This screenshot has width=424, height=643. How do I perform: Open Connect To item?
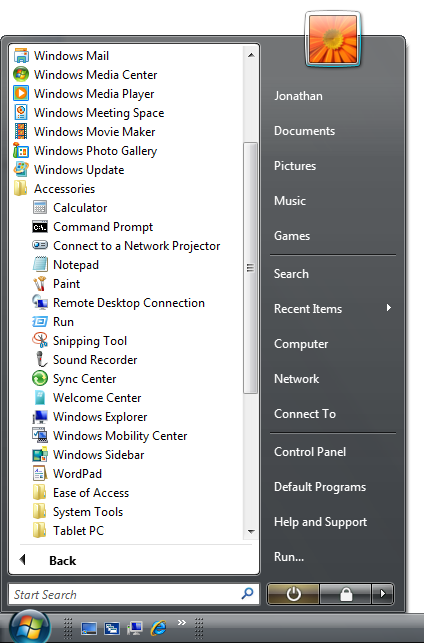(305, 414)
